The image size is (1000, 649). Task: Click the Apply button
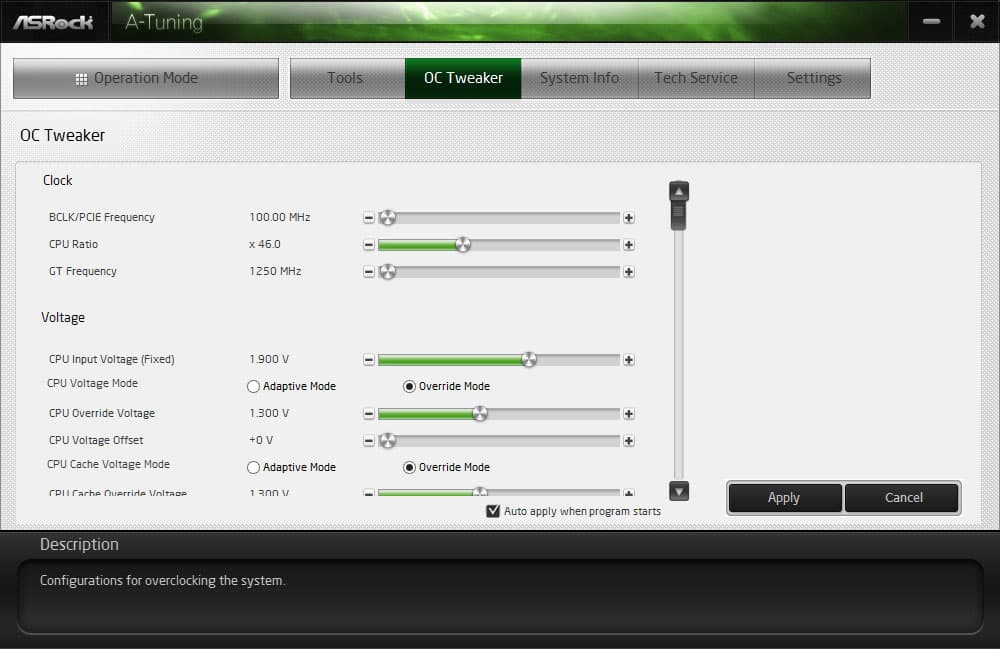pyautogui.click(x=784, y=498)
